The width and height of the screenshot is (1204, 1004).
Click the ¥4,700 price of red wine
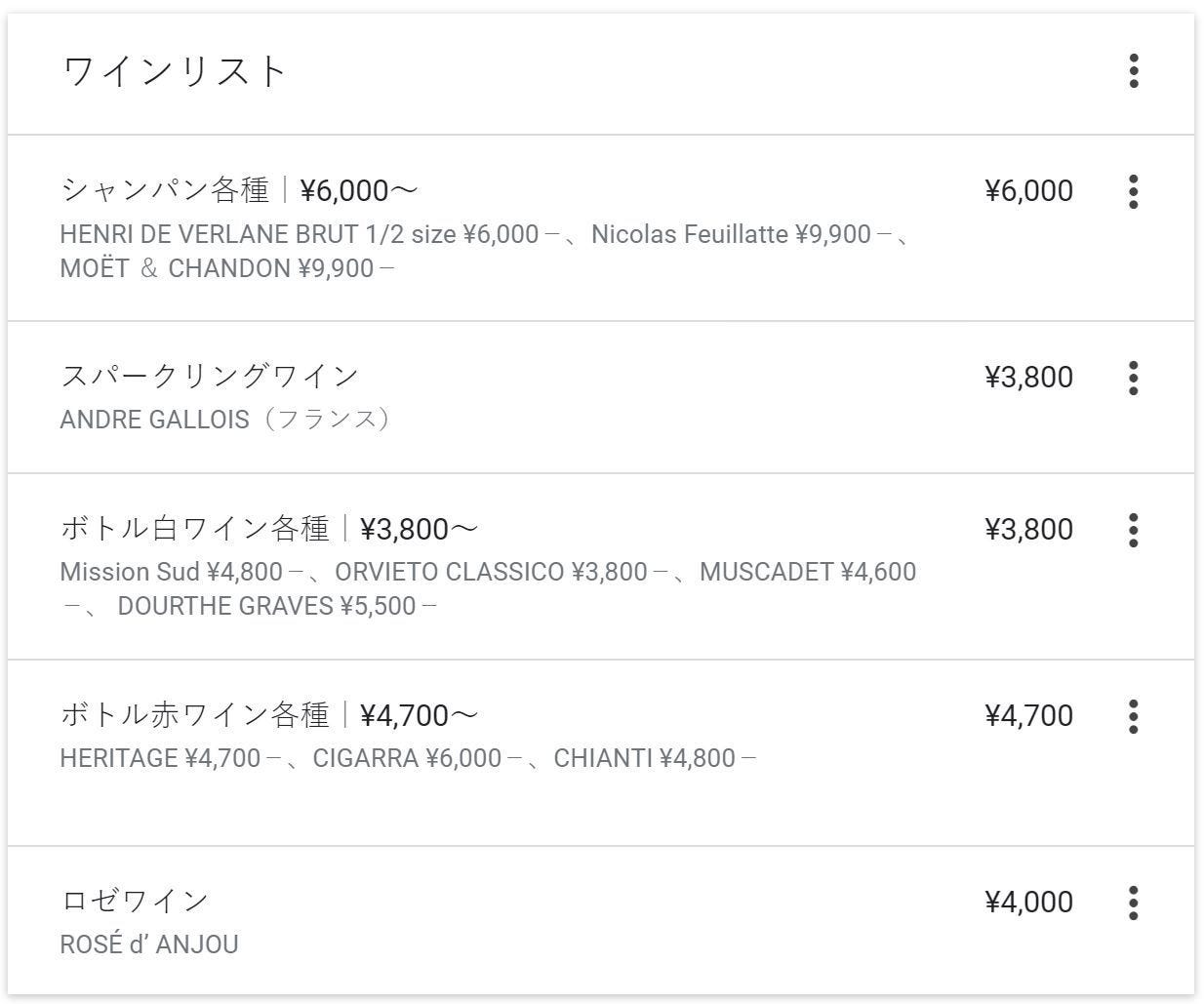(1028, 715)
